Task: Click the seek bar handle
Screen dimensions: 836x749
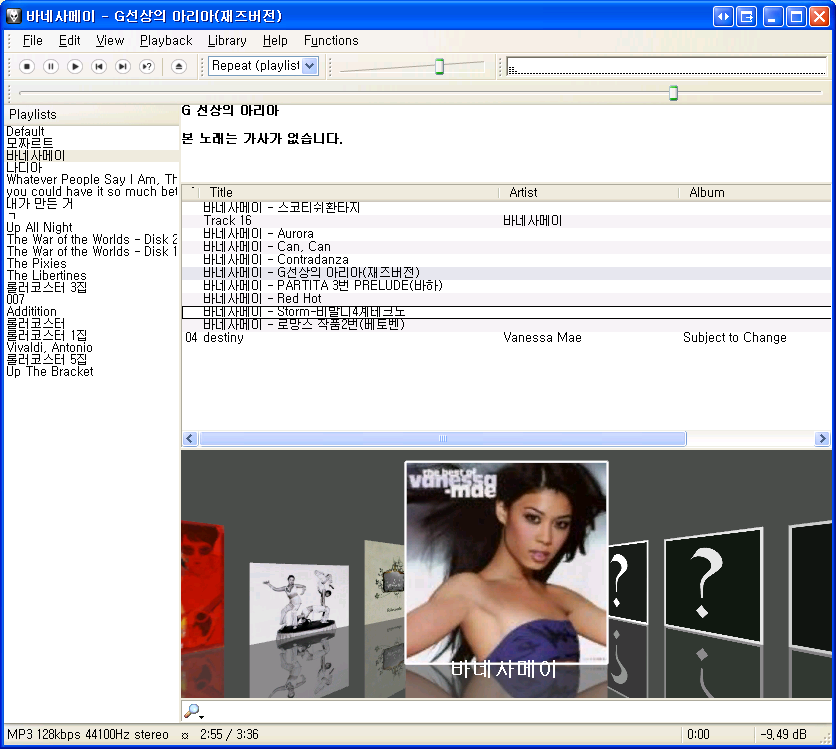Action: [x=673, y=93]
